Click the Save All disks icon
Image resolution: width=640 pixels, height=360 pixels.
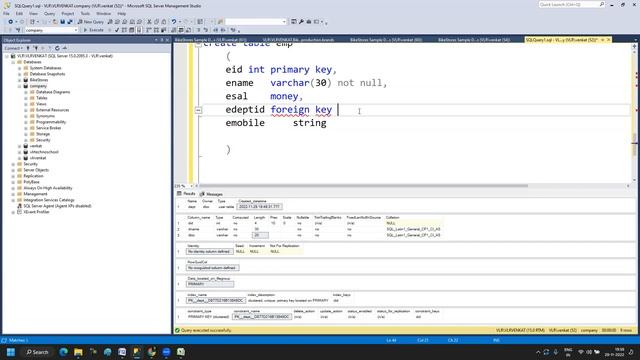click(x=70, y=22)
